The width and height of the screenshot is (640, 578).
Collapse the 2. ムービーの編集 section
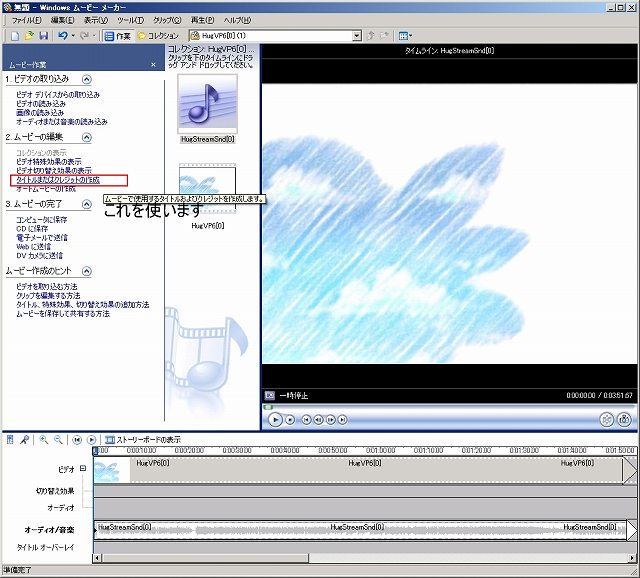coord(87,137)
